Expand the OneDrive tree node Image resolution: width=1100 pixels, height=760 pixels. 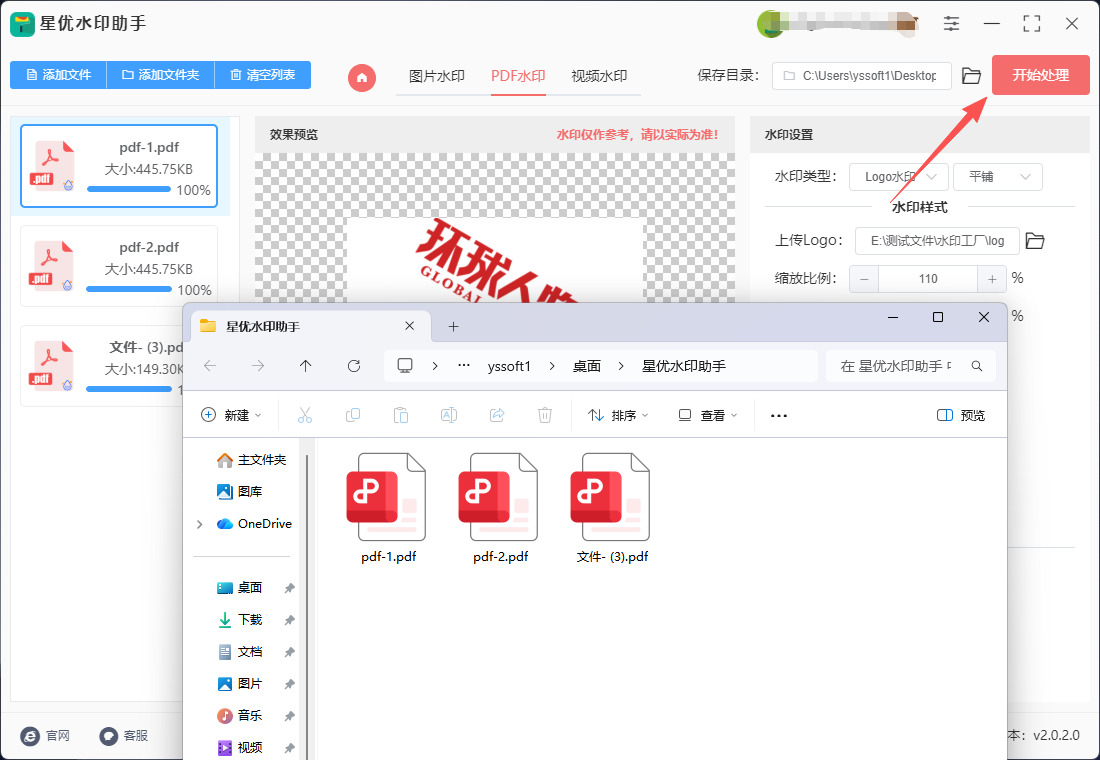pyautogui.click(x=200, y=524)
